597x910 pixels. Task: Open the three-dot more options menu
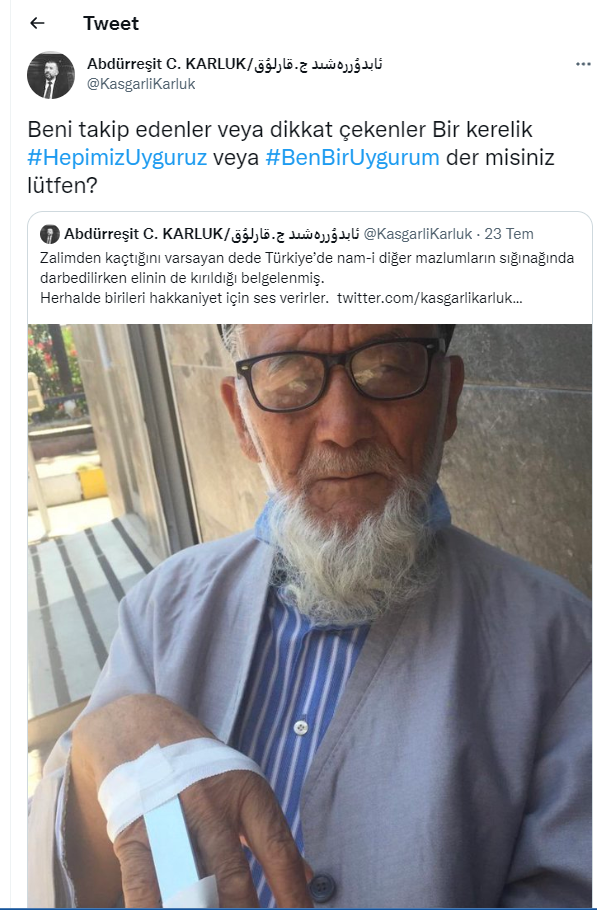tap(582, 64)
